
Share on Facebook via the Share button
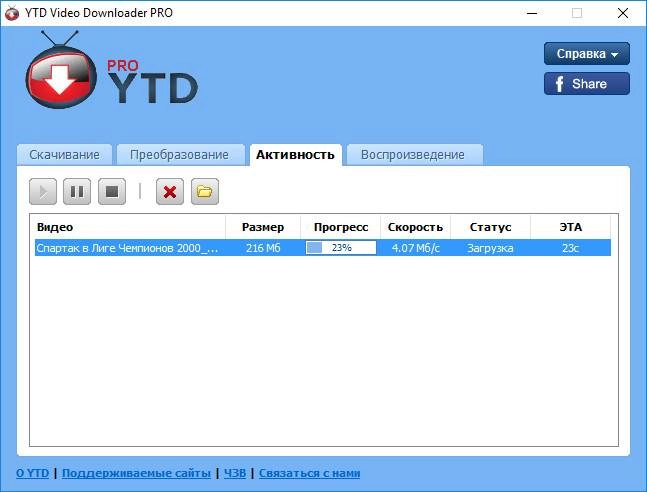pos(587,84)
